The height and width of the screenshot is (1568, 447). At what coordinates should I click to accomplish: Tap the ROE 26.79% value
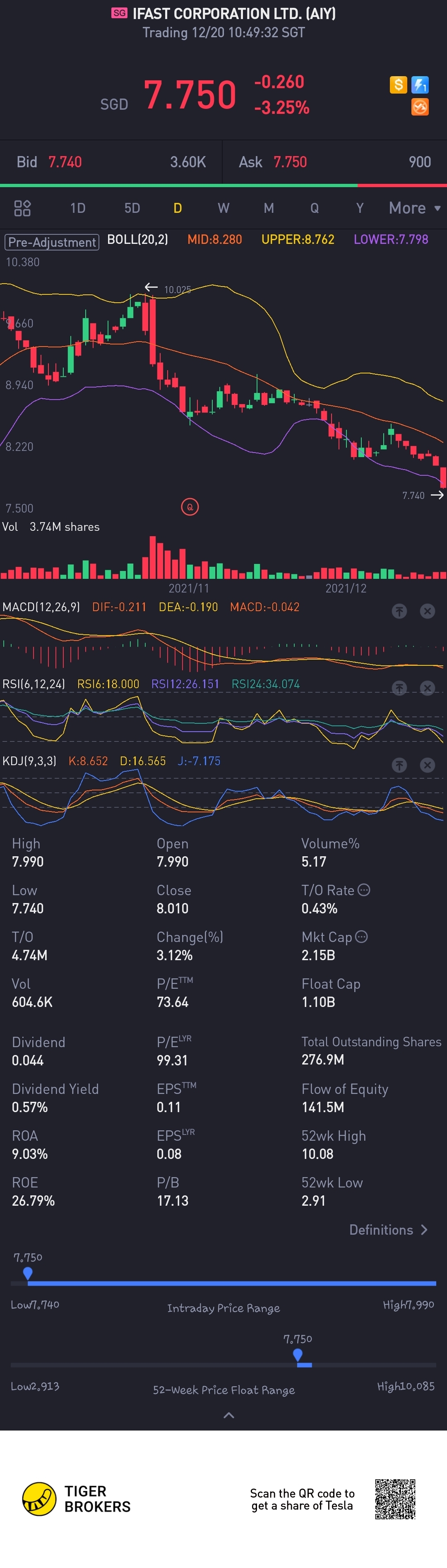pos(34,1200)
